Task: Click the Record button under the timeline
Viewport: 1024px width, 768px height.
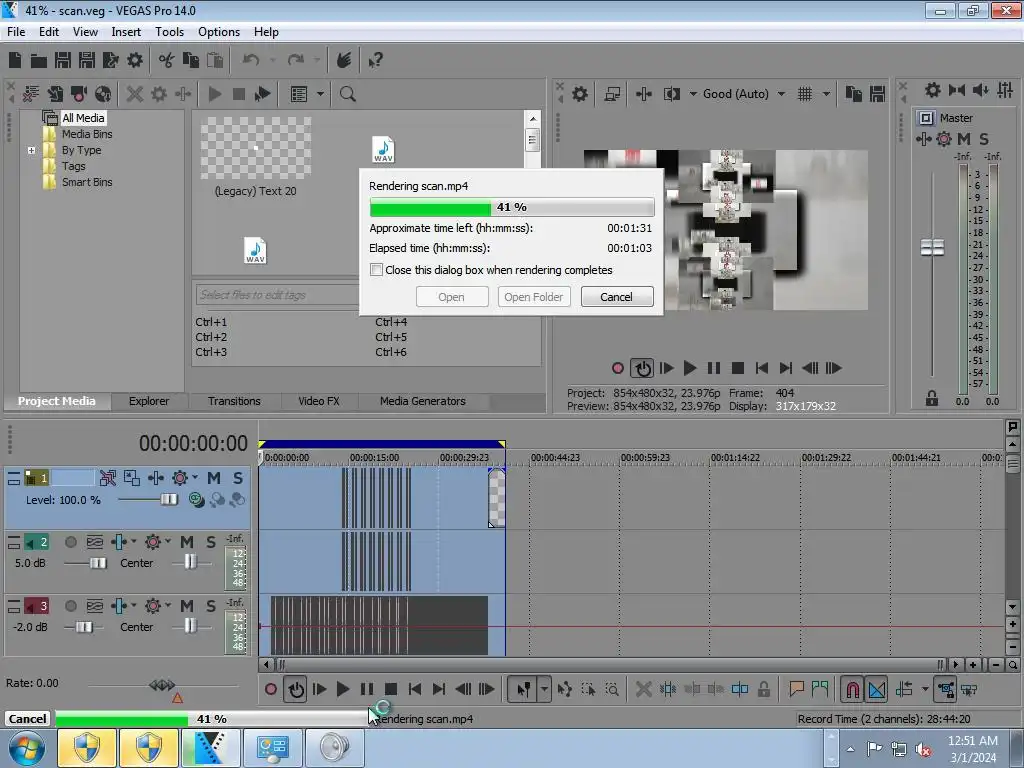Action: pos(271,689)
